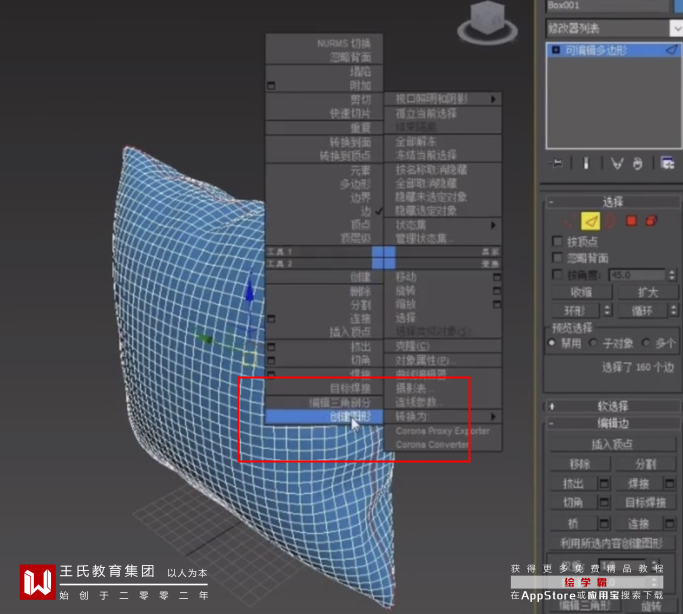The height and width of the screenshot is (614, 683).
Task: Click 分割 button in 编辑边 panel
Action: [x=645, y=464]
